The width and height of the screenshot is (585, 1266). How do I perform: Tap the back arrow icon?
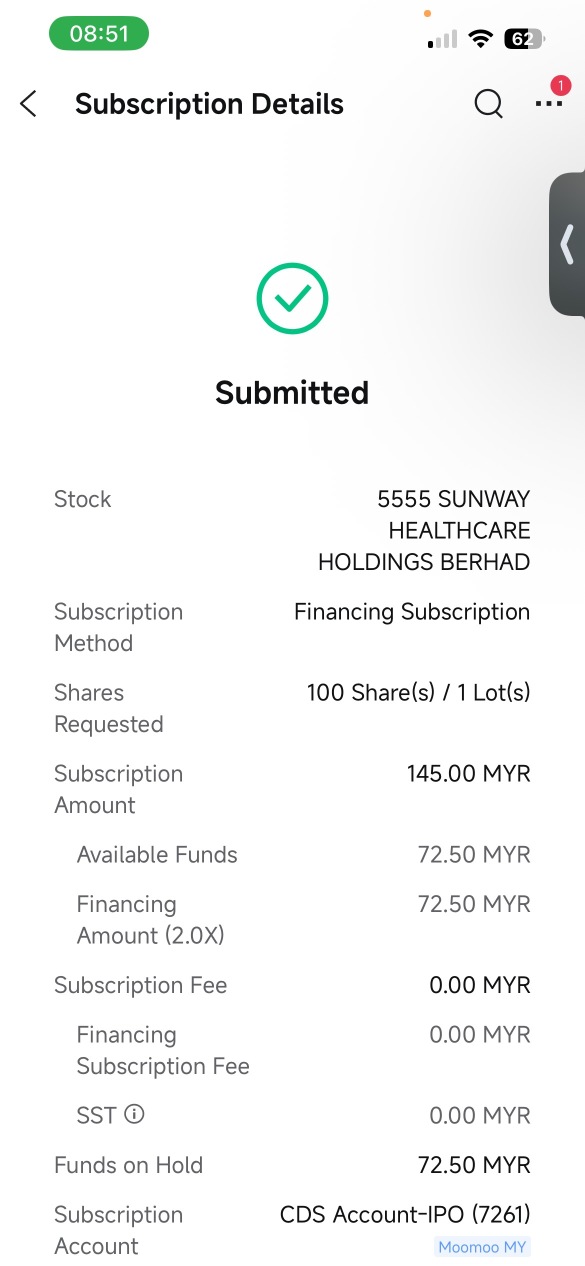28,103
